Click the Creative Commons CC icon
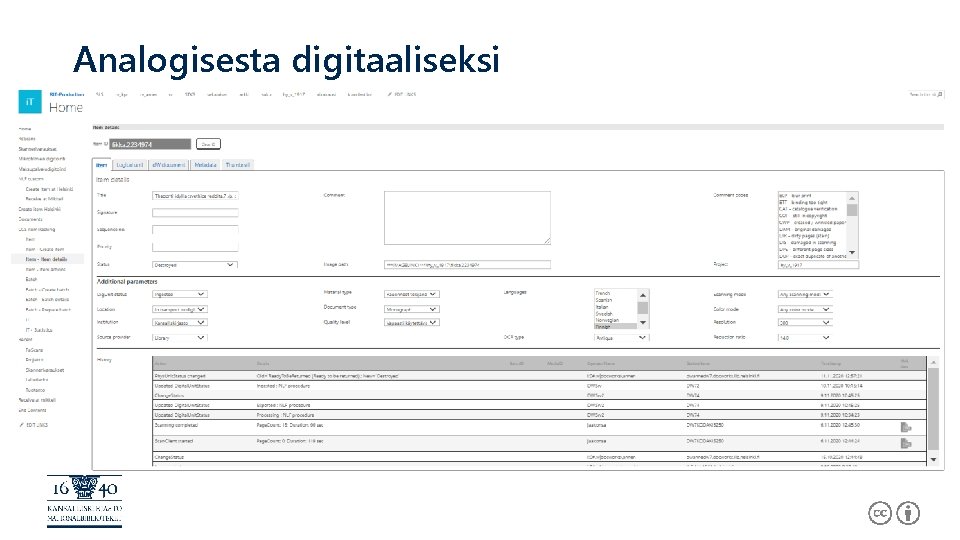Viewport: 960px width, 540px height. tap(880, 513)
